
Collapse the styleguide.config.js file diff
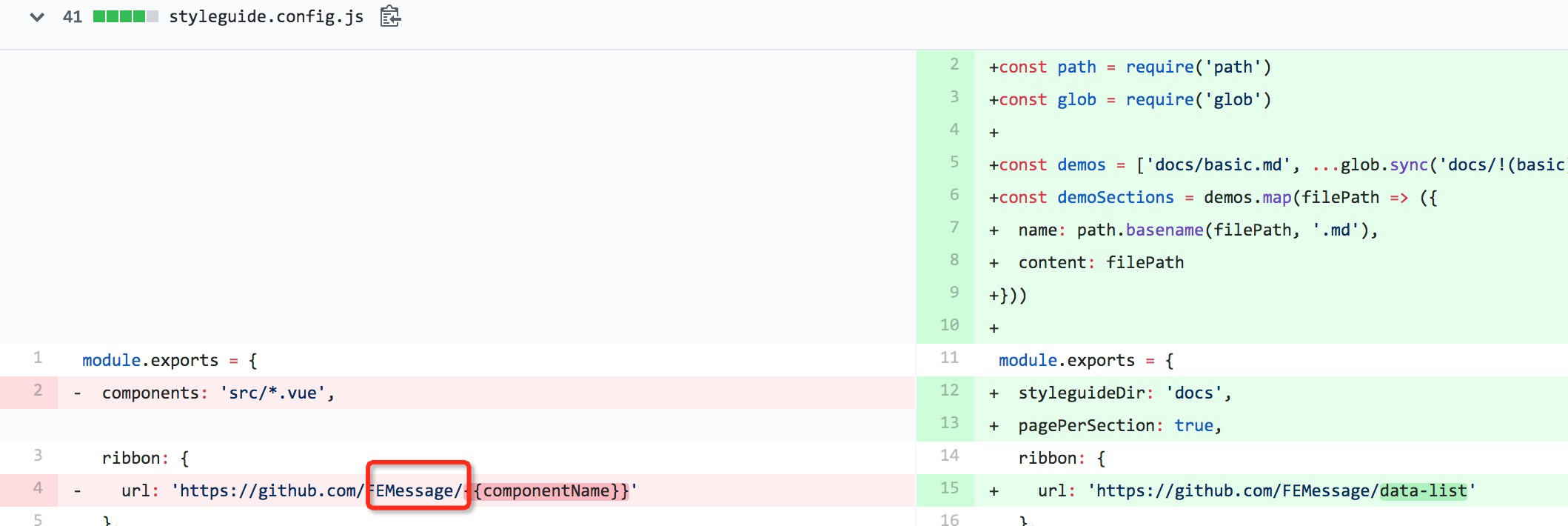[x=36, y=17]
